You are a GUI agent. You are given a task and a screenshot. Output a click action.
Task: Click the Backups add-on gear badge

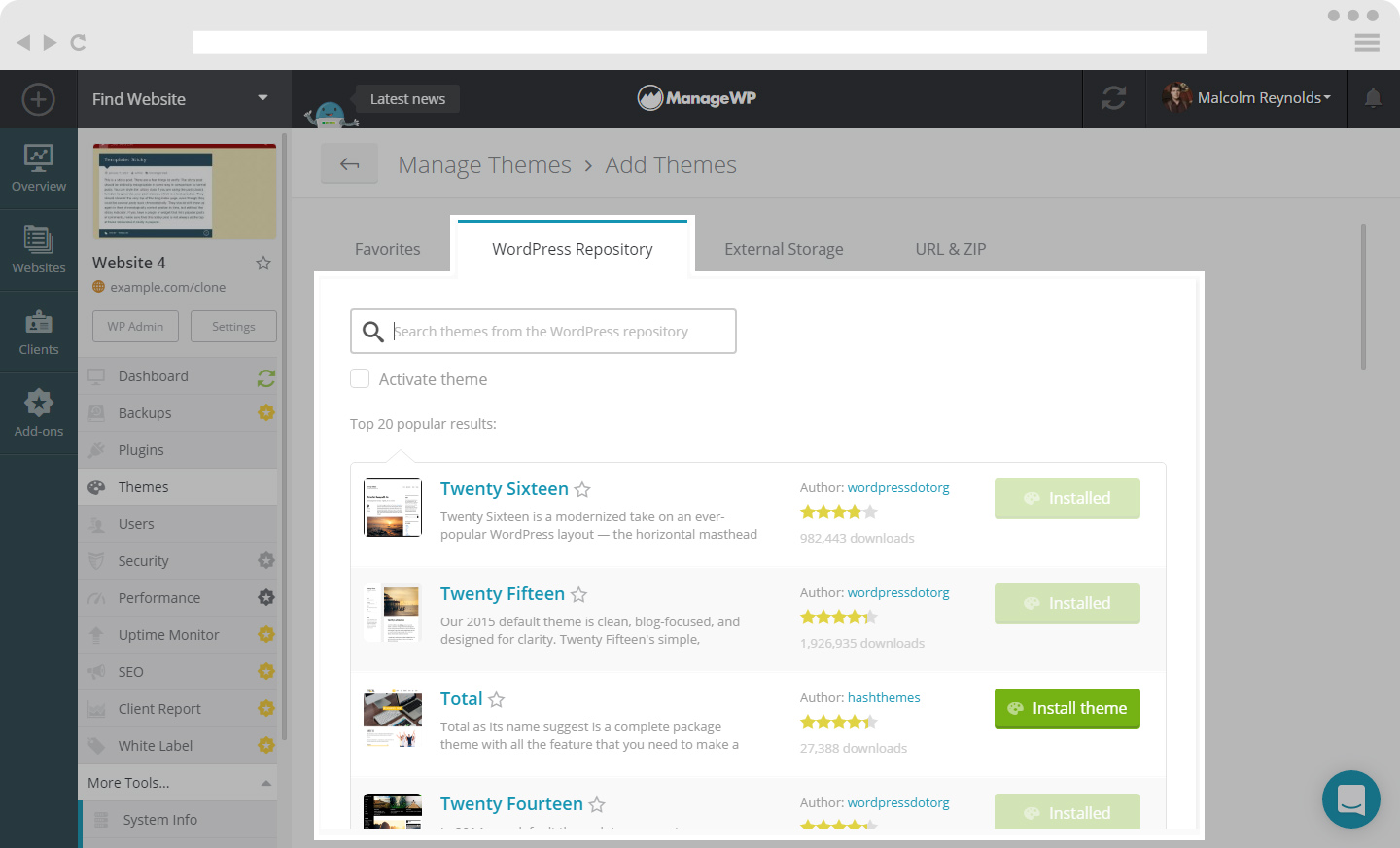pos(266,412)
